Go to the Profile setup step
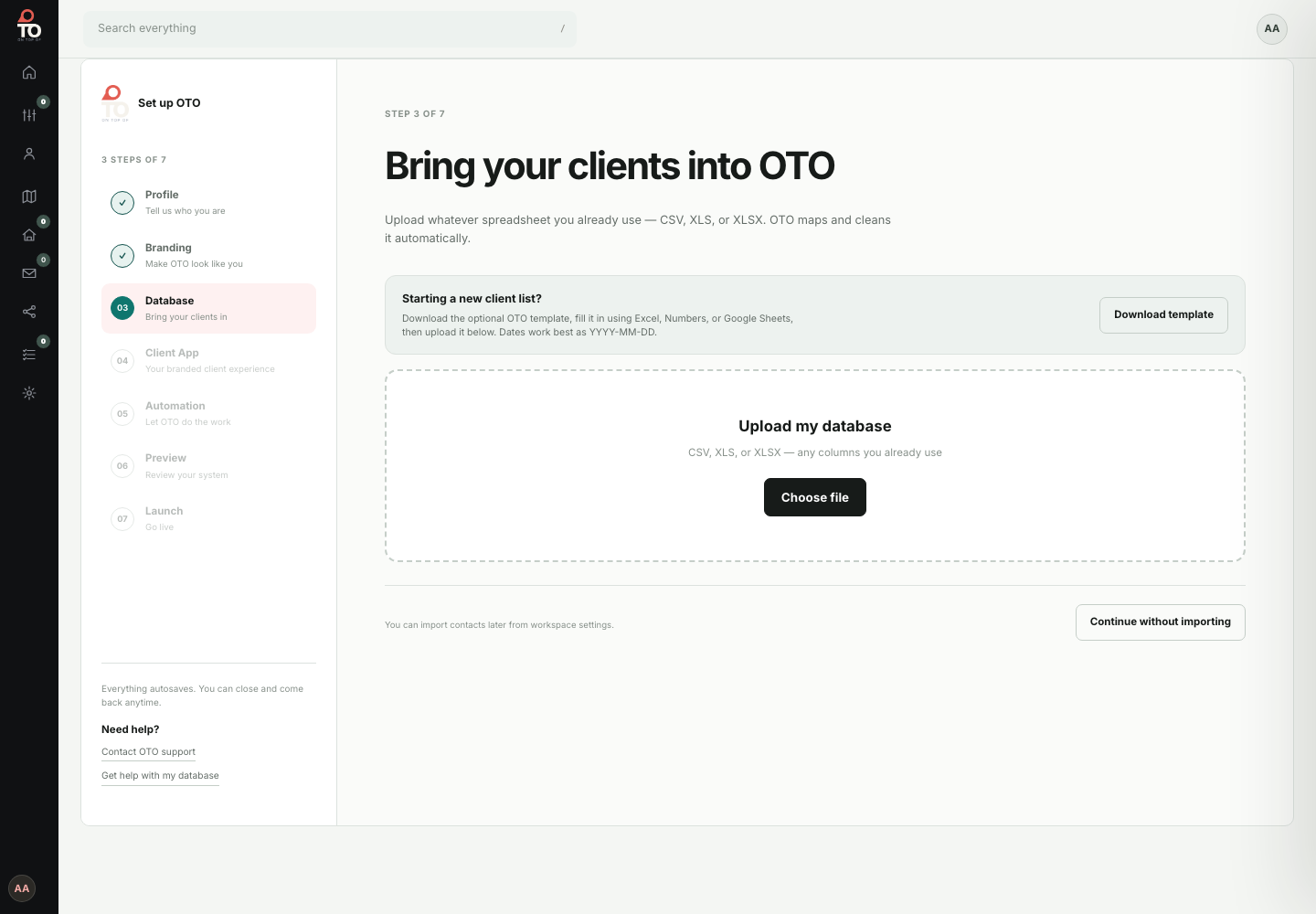The width and height of the screenshot is (1316, 914). pos(208,203)
